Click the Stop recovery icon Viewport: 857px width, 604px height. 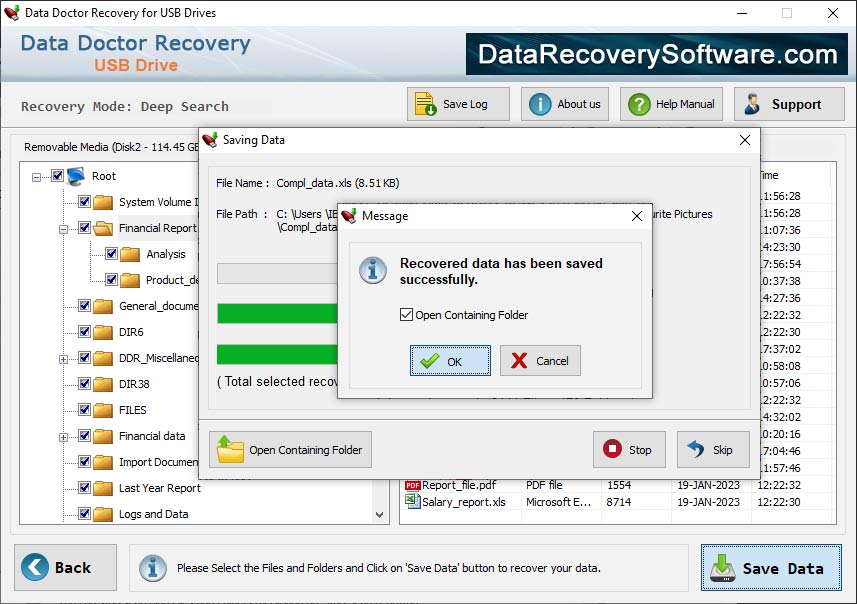[x=611, y=449]
